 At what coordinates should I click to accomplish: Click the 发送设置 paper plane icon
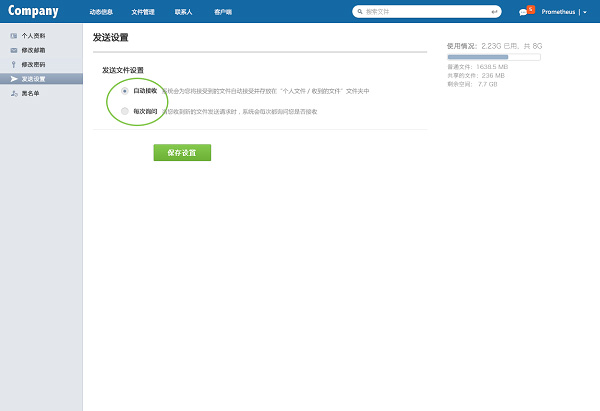point(13,78)
